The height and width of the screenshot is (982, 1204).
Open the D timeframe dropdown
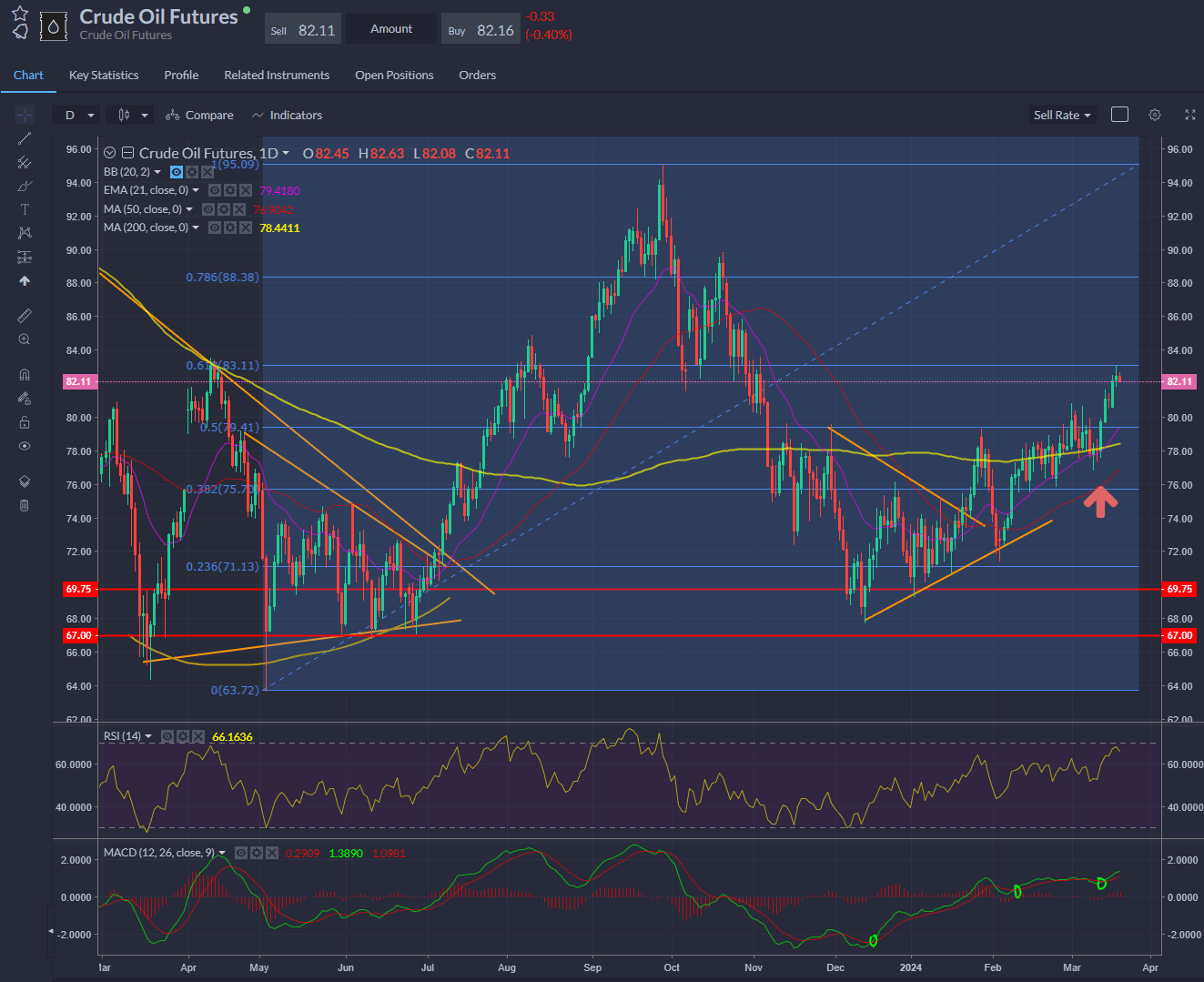[77, 115]
